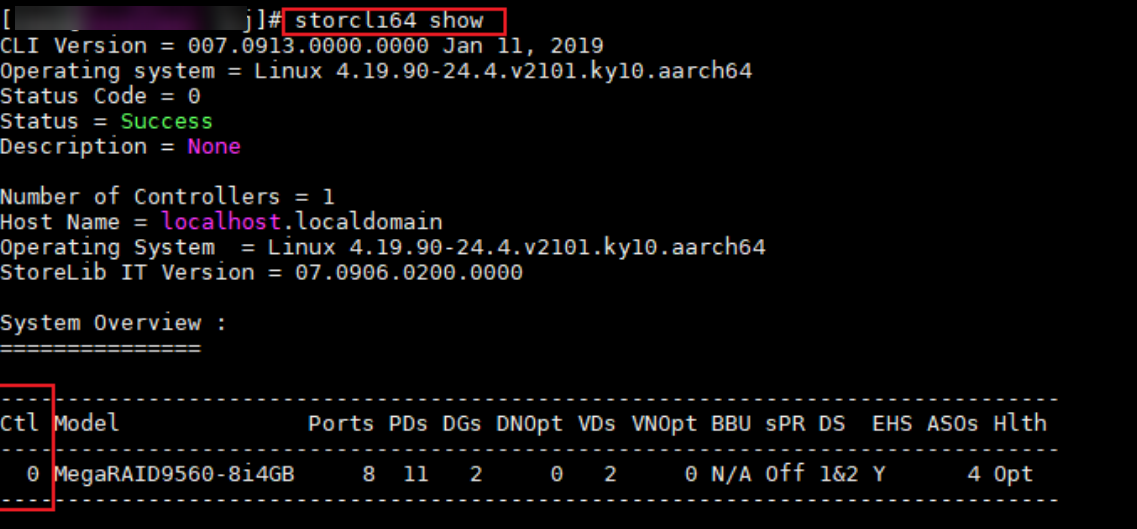The width and height of the screenshot is (1137, 529).
Task: Click the magenta localhost host name
Action: pos(214,221)
